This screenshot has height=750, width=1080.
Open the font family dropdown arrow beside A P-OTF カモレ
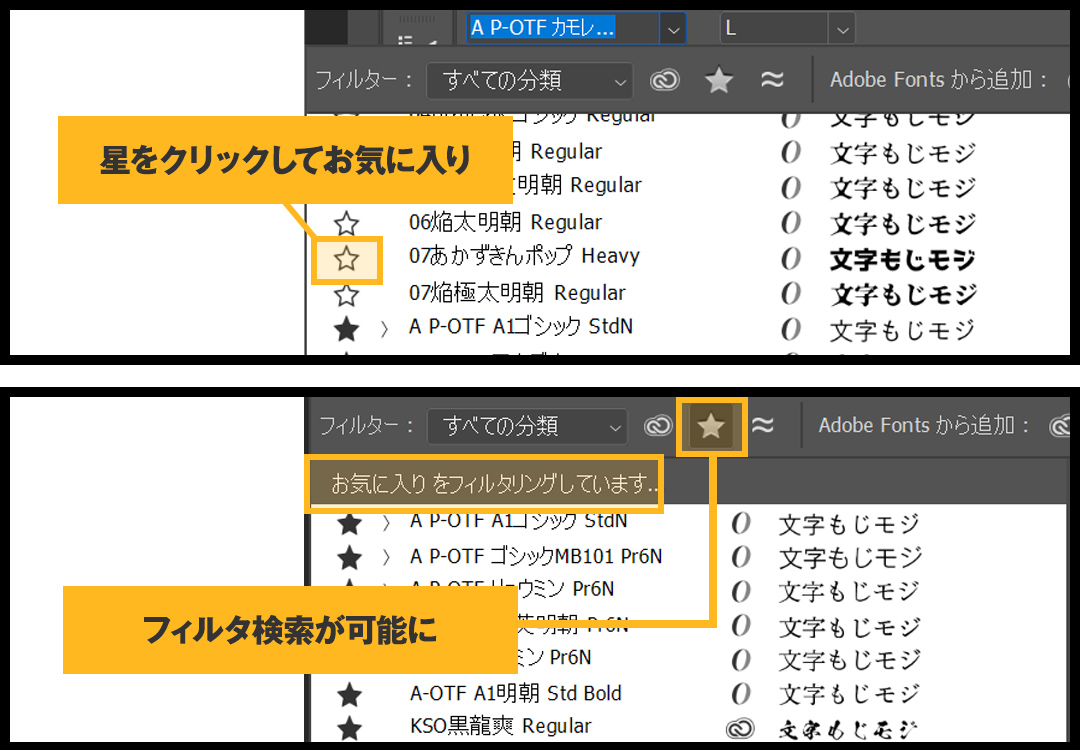[673, 29]
